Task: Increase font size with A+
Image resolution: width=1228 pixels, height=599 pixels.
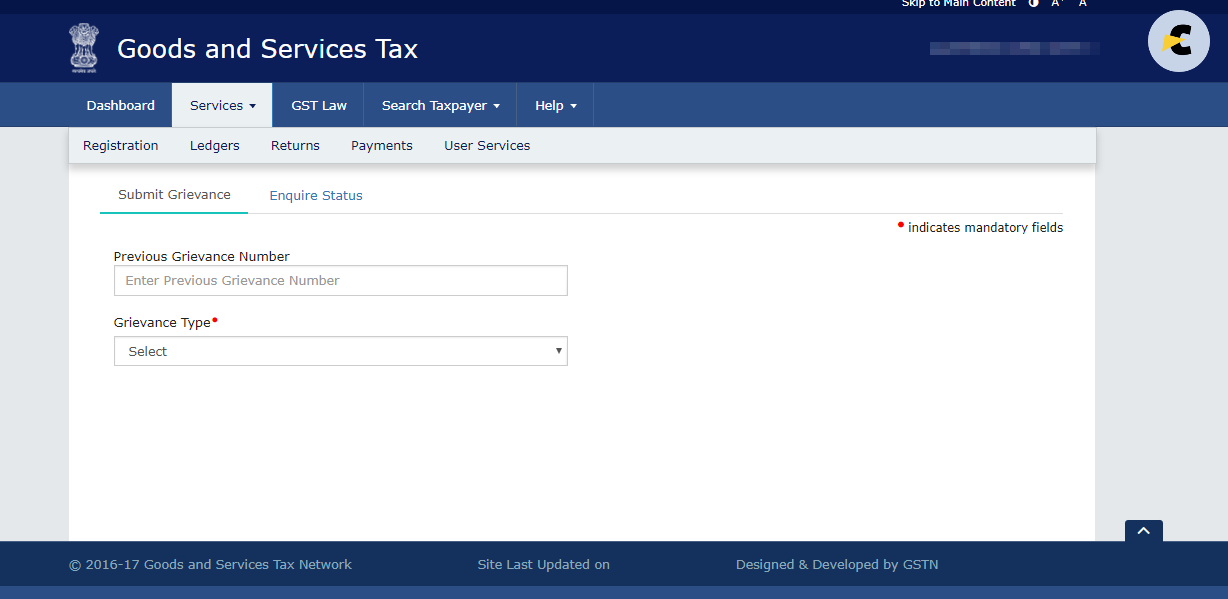Action: point(1057,4)
